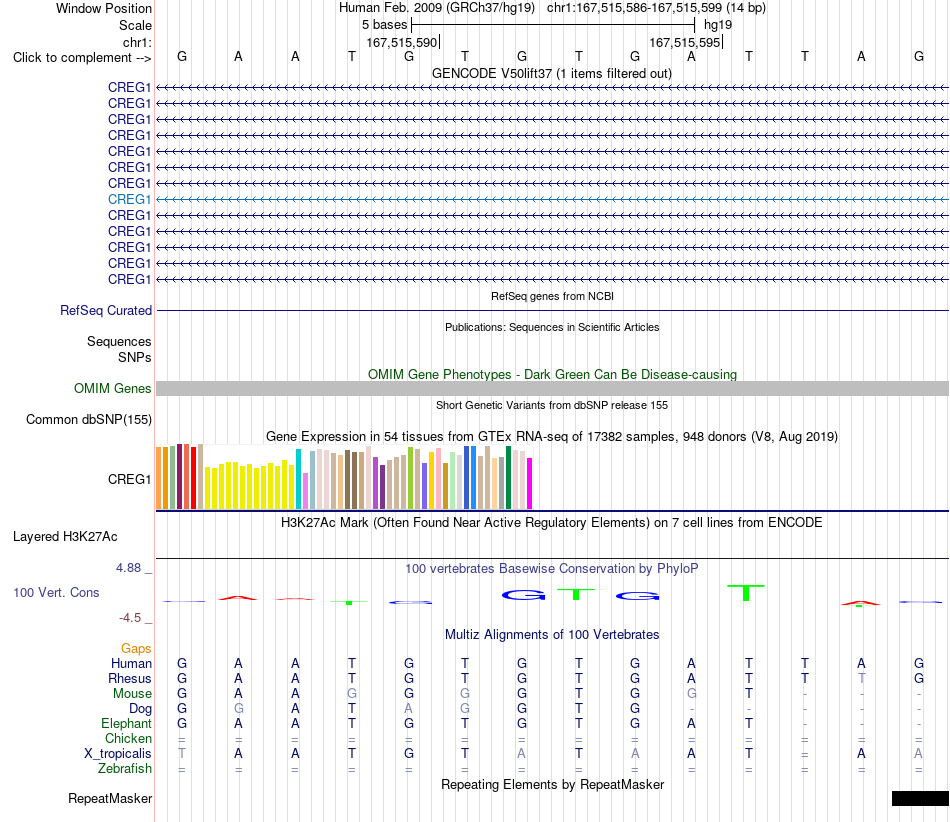Click the H3K27Ac Mark ENCODE track title

point(552,522)
